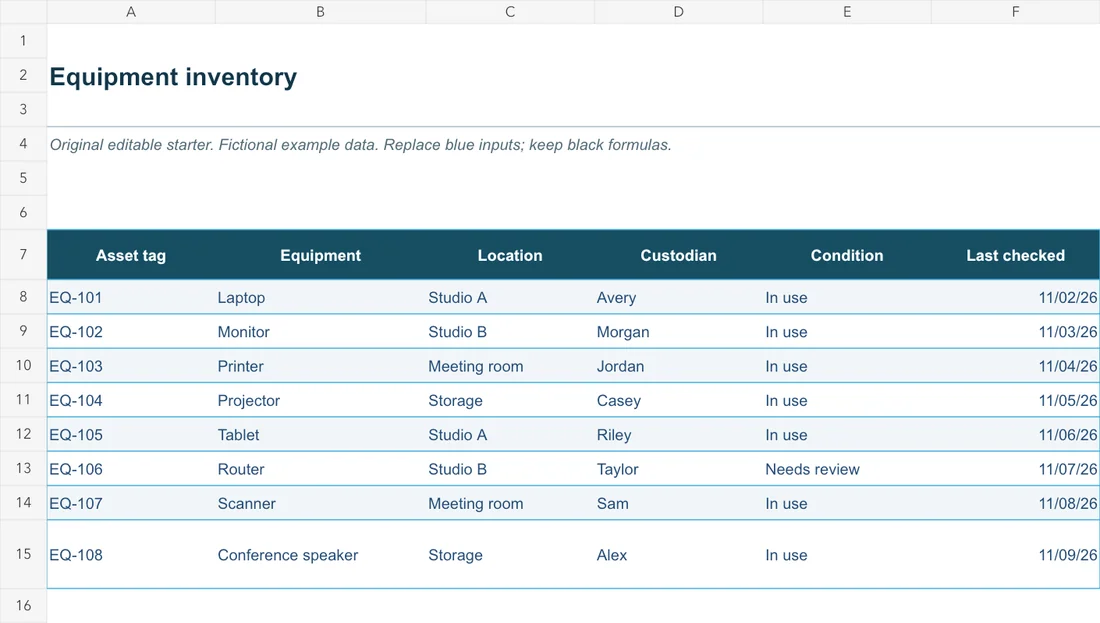Select the Equipment header cell
Viewport: 1100px width, 623px height.
tap(321, 255)
